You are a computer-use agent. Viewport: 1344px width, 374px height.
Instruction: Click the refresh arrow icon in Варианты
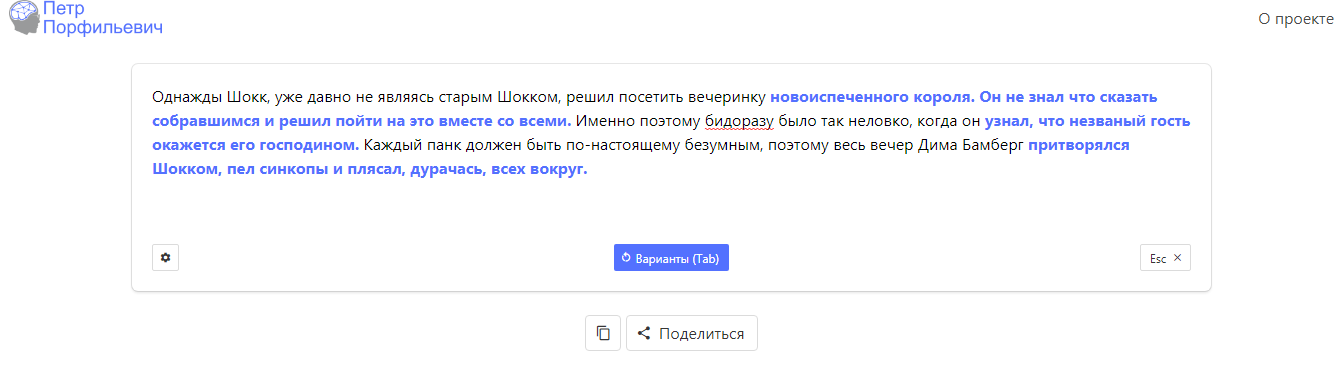coord(626,257)
